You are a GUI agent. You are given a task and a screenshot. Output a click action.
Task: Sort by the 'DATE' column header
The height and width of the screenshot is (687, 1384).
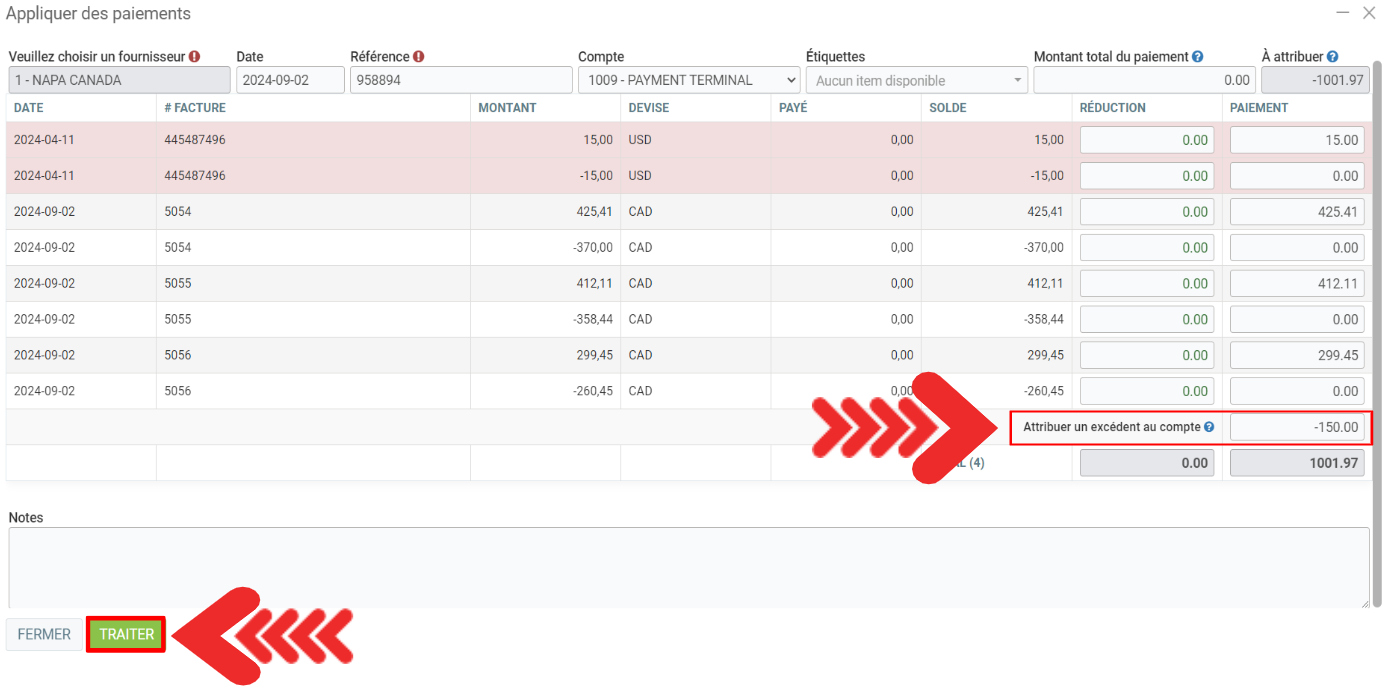pos(29,108)
